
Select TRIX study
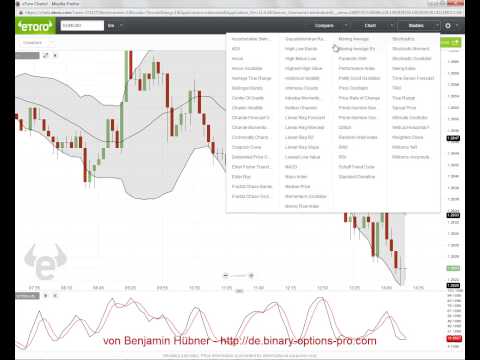(x=397, y=88)
